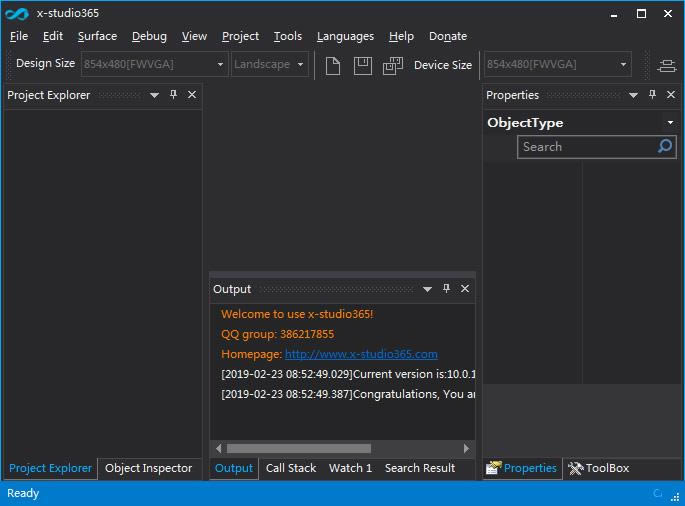Open the x-studio365.com homepage link
This screenshot has height=506, width=685.
361,354
